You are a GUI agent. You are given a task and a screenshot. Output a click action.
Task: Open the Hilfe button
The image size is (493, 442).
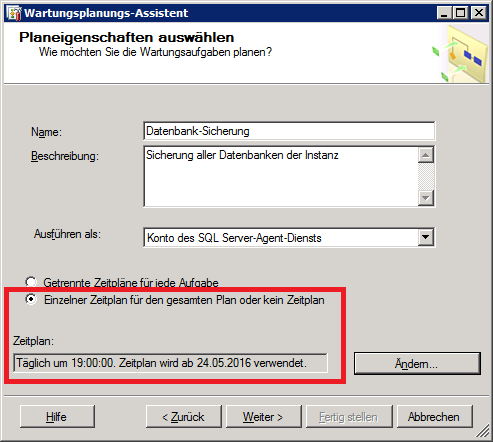[x=57, y=417]
